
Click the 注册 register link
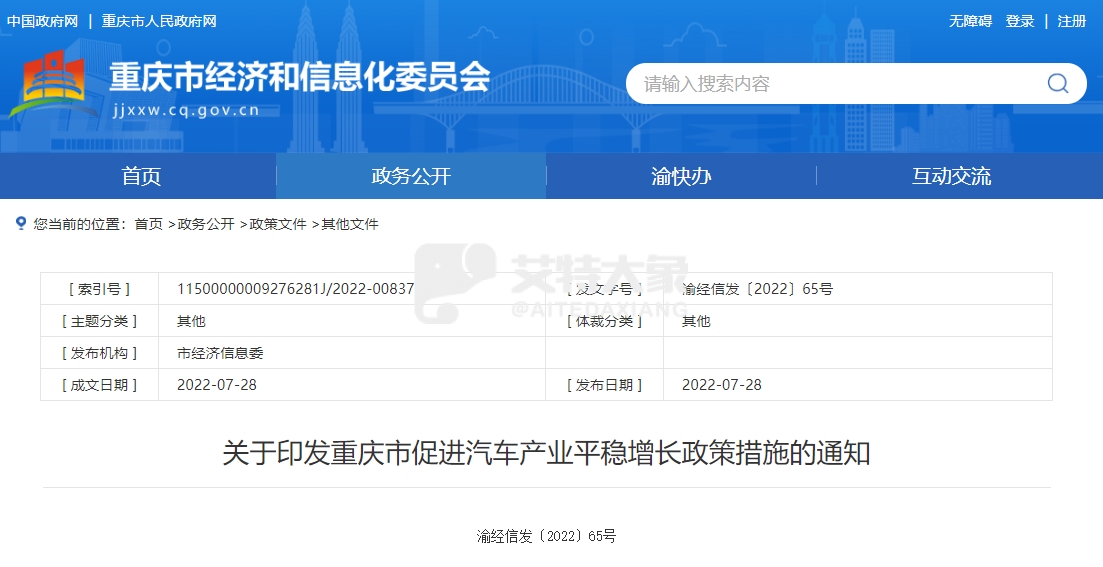click(1072, 21)
